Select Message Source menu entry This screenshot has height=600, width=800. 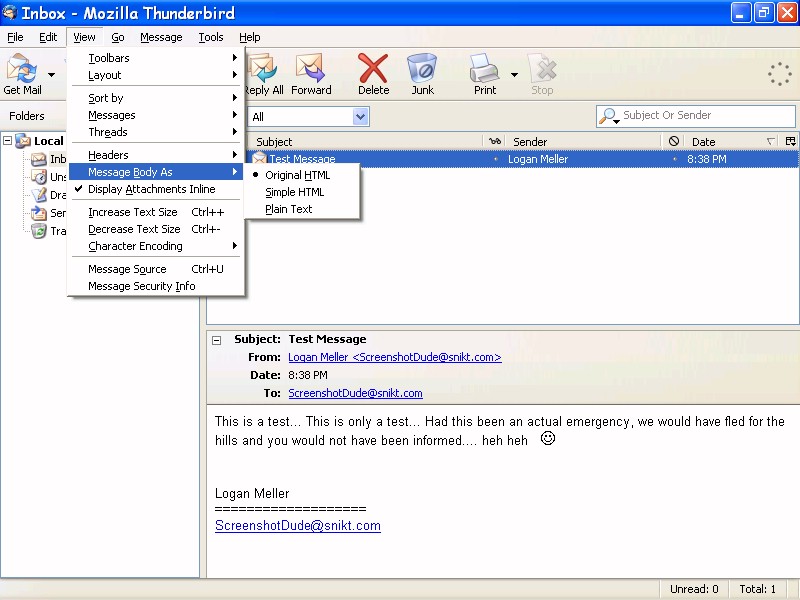[x=156, y=269]
